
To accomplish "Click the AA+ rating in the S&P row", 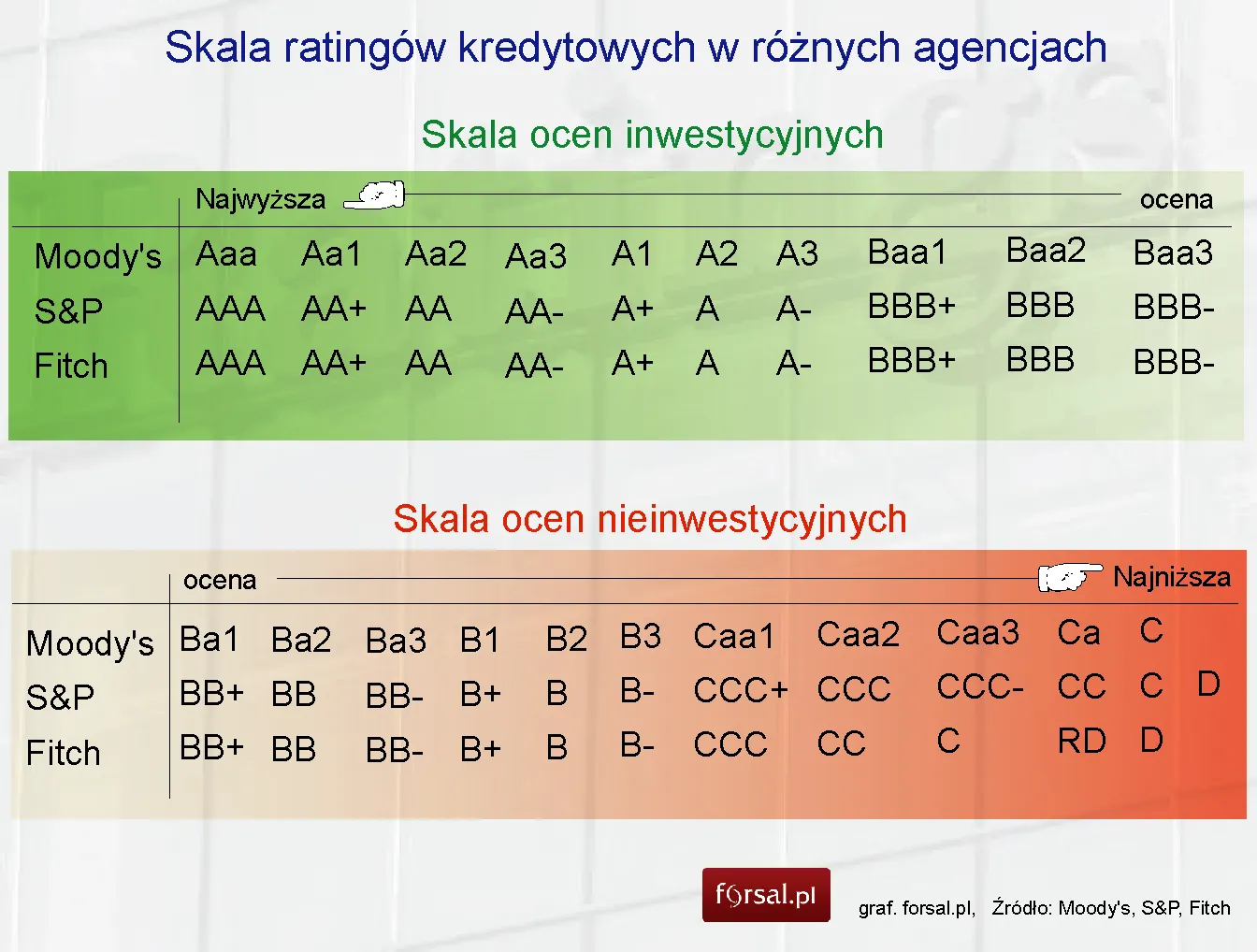I will [x=334, y=309].
